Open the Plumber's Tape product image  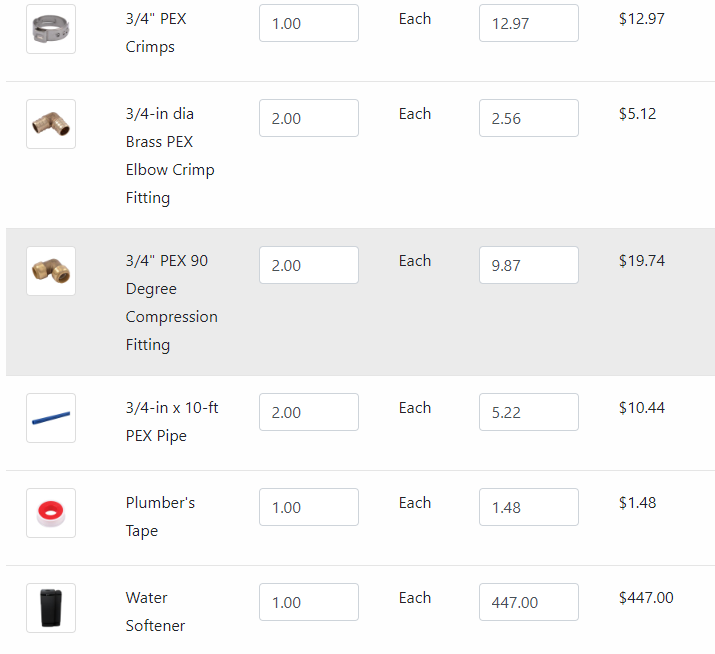[51, 513]
